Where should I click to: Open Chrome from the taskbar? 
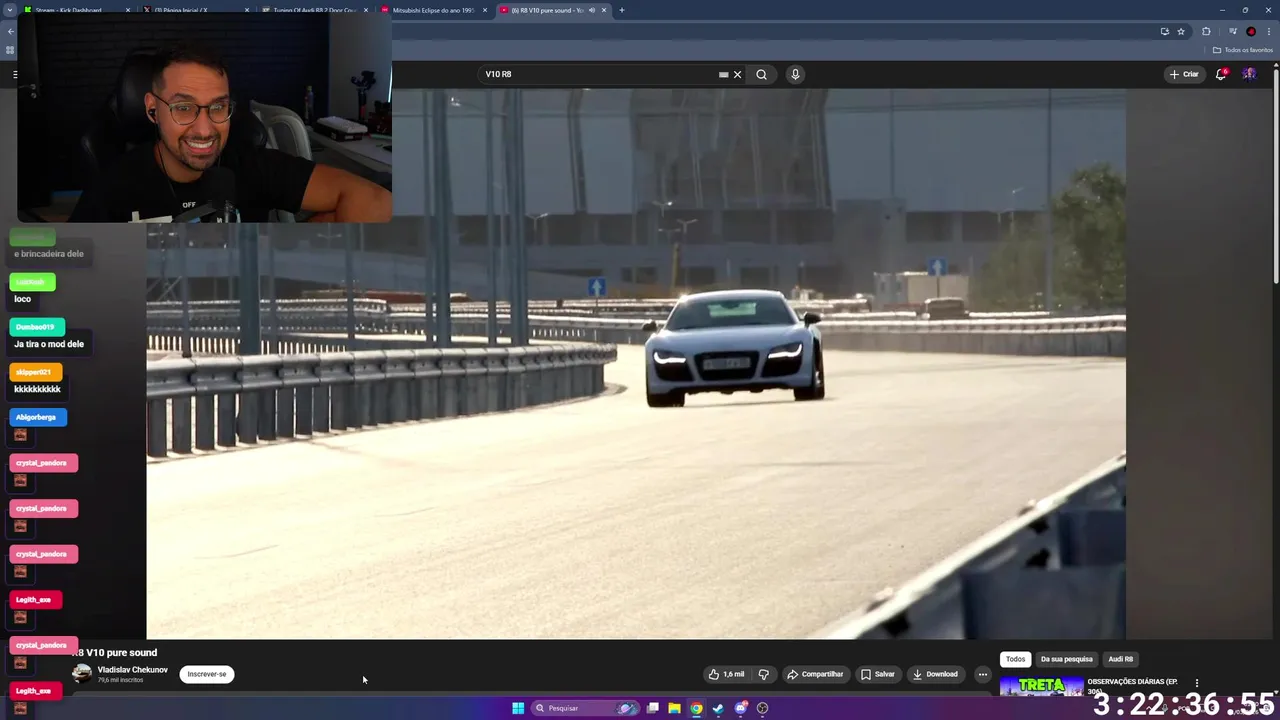(x=696, y=708)
